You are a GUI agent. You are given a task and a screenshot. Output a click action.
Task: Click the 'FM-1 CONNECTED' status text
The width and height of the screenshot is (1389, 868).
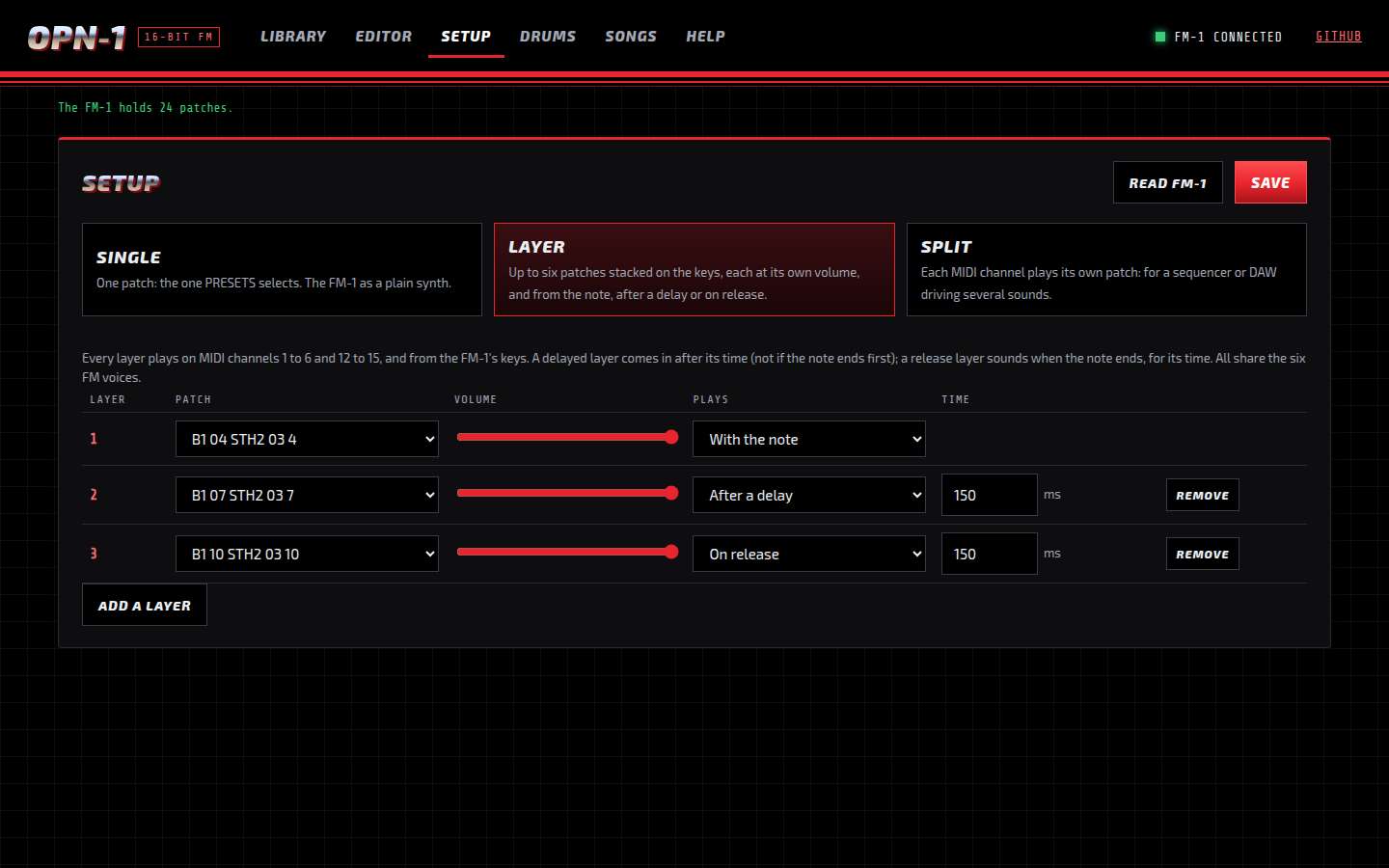pyautogui.click(x=1228, y=37)
